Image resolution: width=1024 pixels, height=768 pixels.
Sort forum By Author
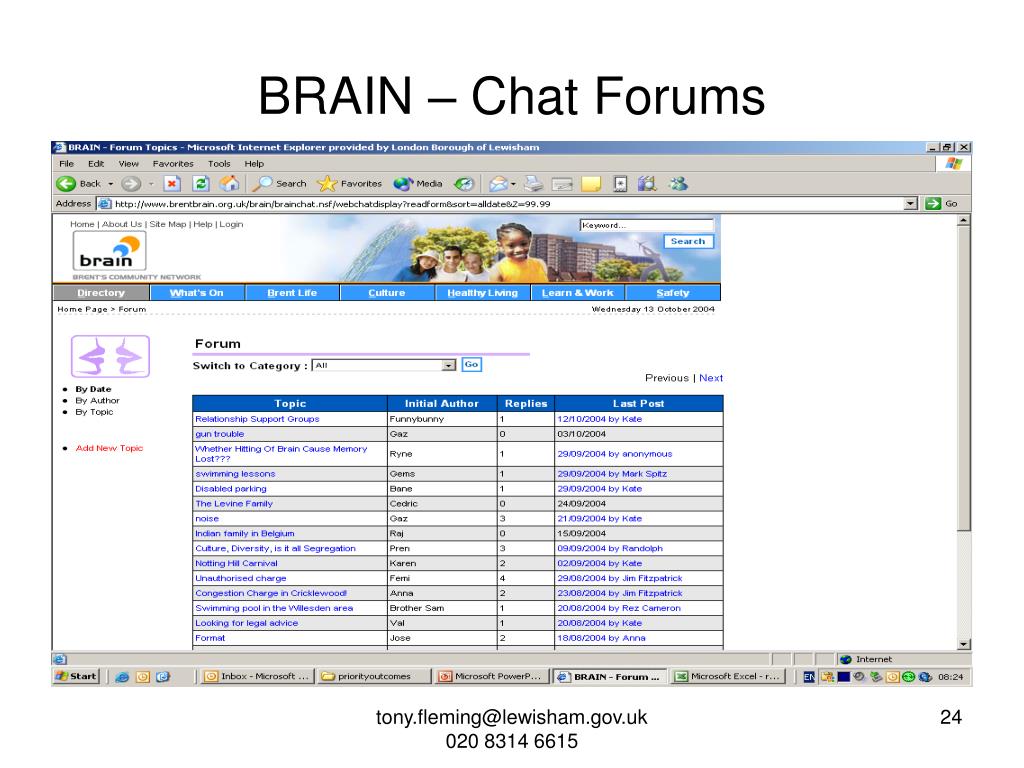point(97,400)
